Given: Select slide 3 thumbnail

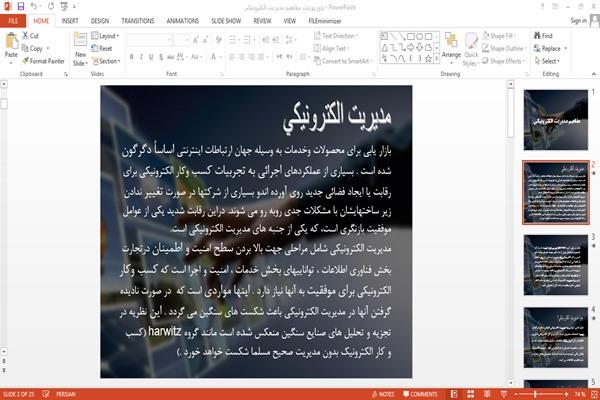Looking at the screenshot, I should point(556,265).
